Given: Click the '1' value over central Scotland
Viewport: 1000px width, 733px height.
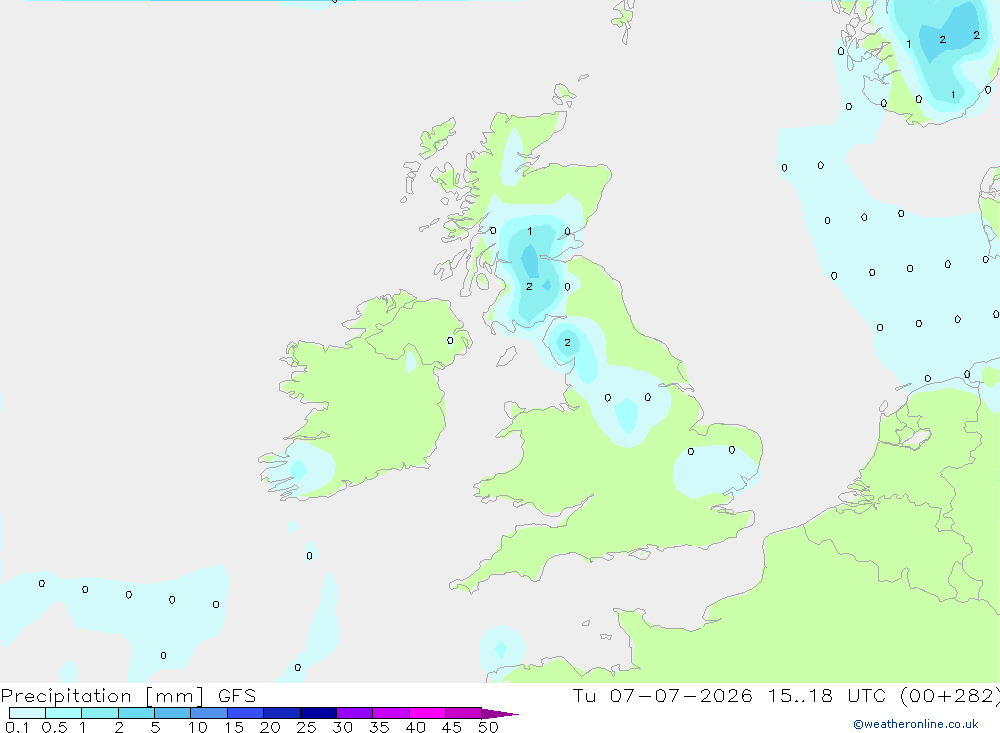Looking at the screenshot, I should (529, 232).
